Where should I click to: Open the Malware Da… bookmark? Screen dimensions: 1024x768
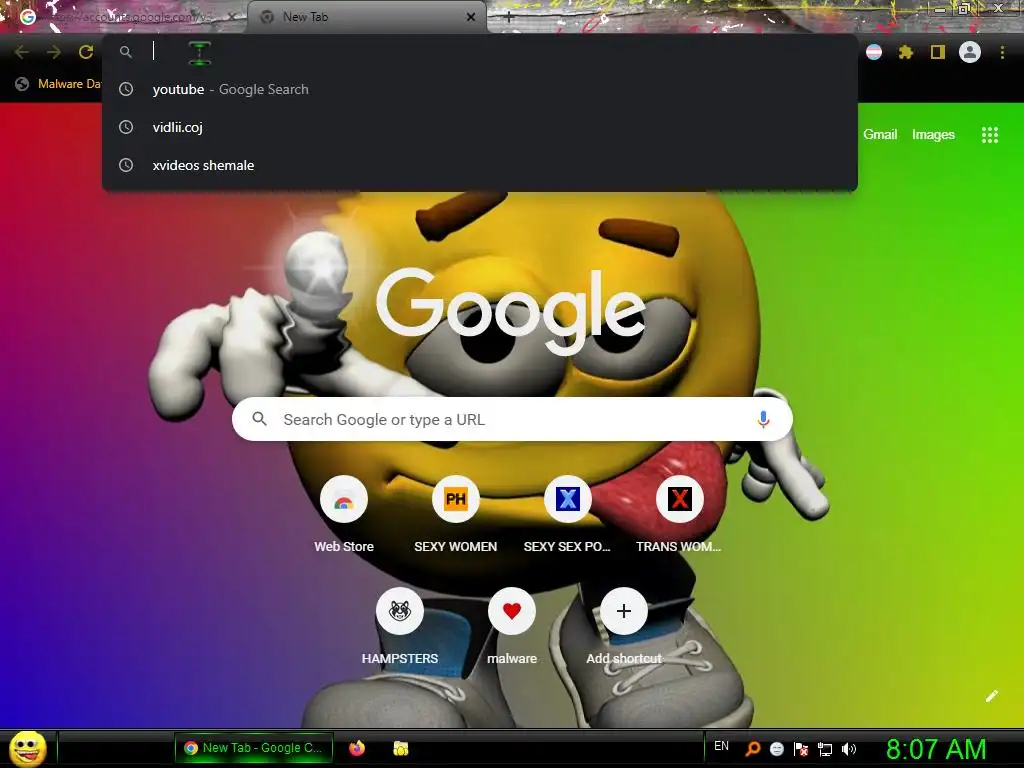pos(58,84)
